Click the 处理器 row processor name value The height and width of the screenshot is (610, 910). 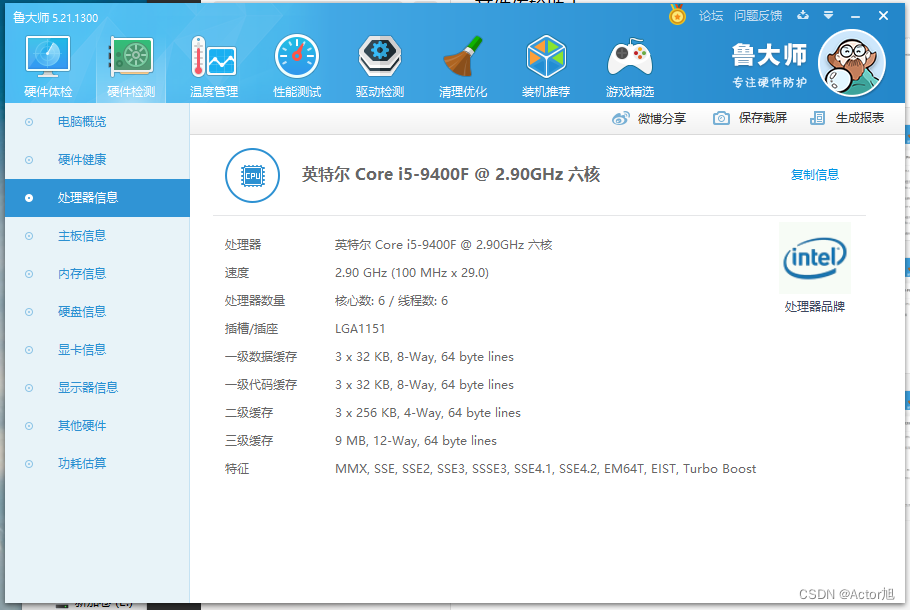coord(443,245)
